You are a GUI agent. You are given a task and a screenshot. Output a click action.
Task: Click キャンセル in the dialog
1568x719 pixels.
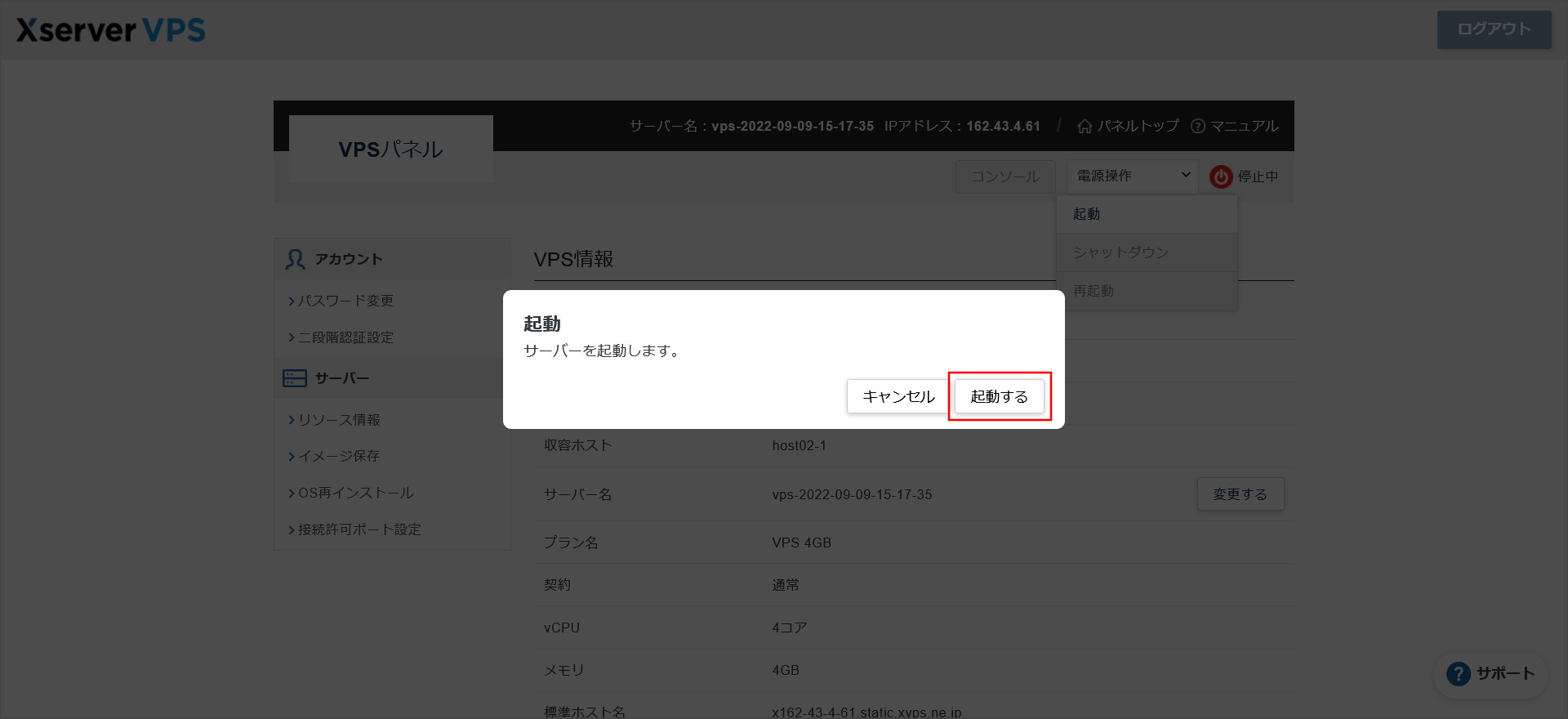click(x=898, y=396)
